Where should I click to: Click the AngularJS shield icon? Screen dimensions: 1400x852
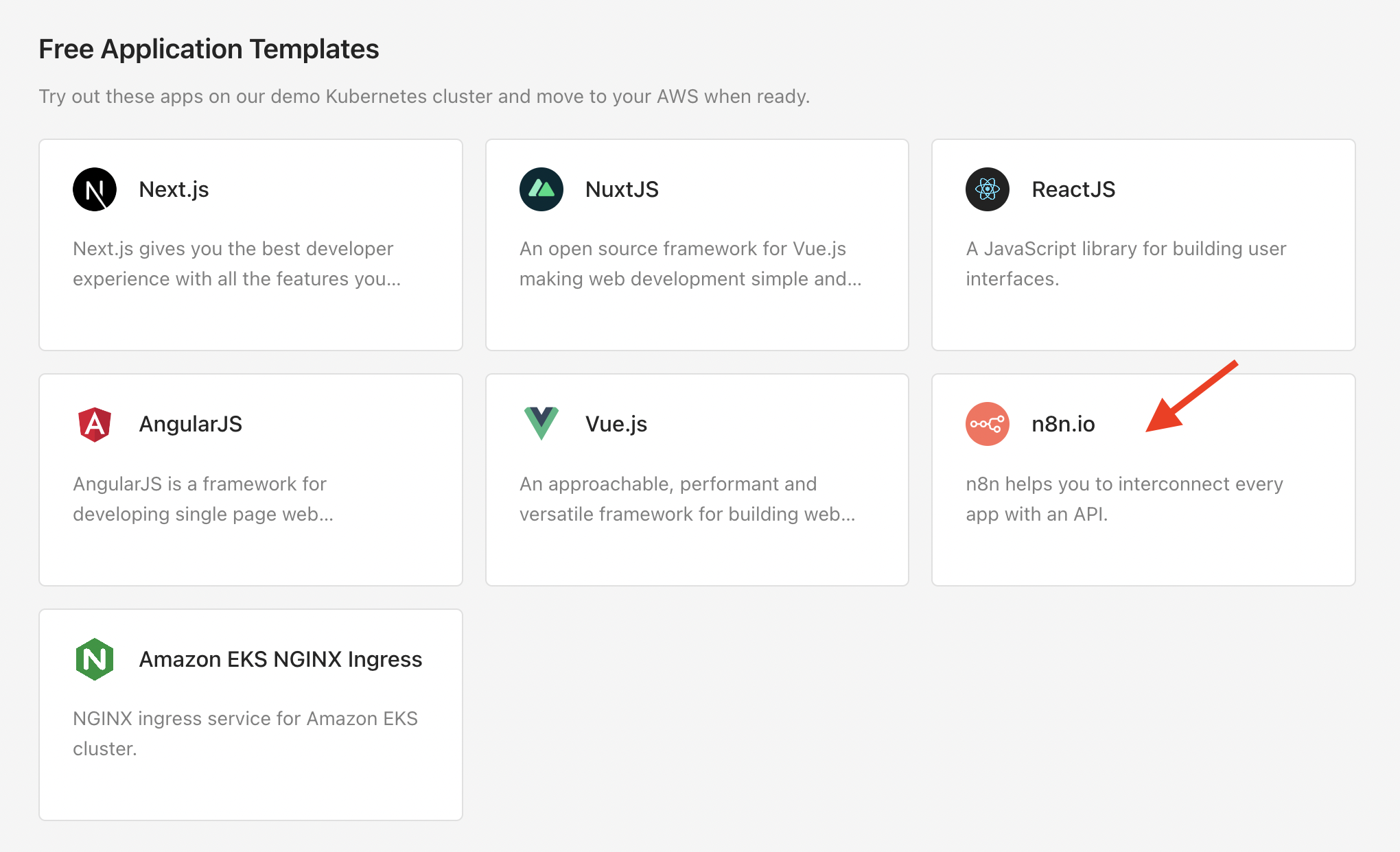(95, 424)
